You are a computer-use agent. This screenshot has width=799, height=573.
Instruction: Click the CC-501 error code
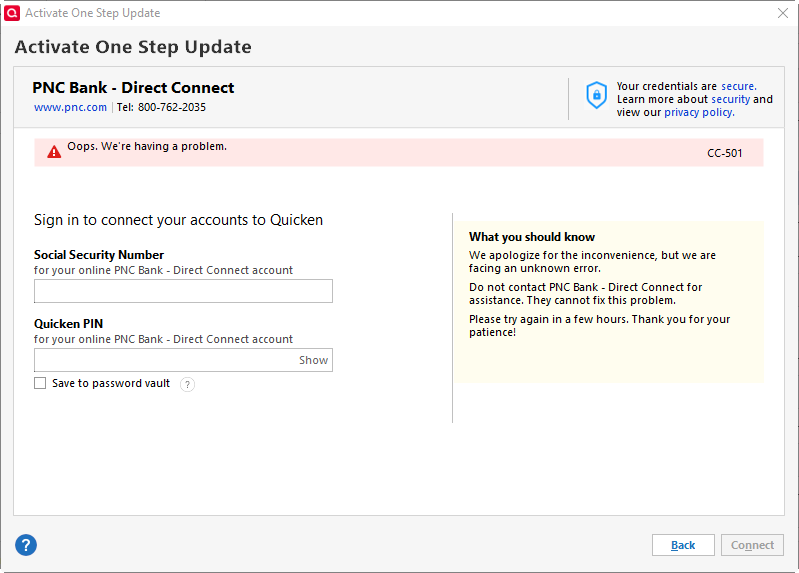tap(724, 153)
